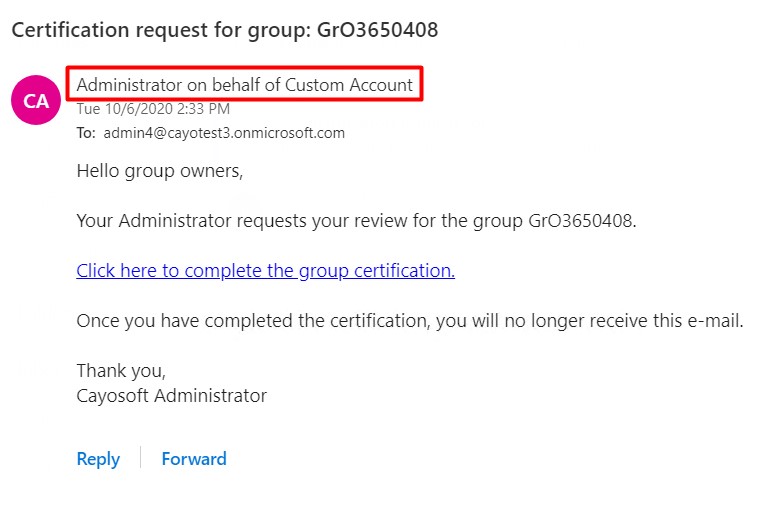Click the Hello group owners greeting line
This screenshot has height=507, width=770.
(x=160, y=171)
